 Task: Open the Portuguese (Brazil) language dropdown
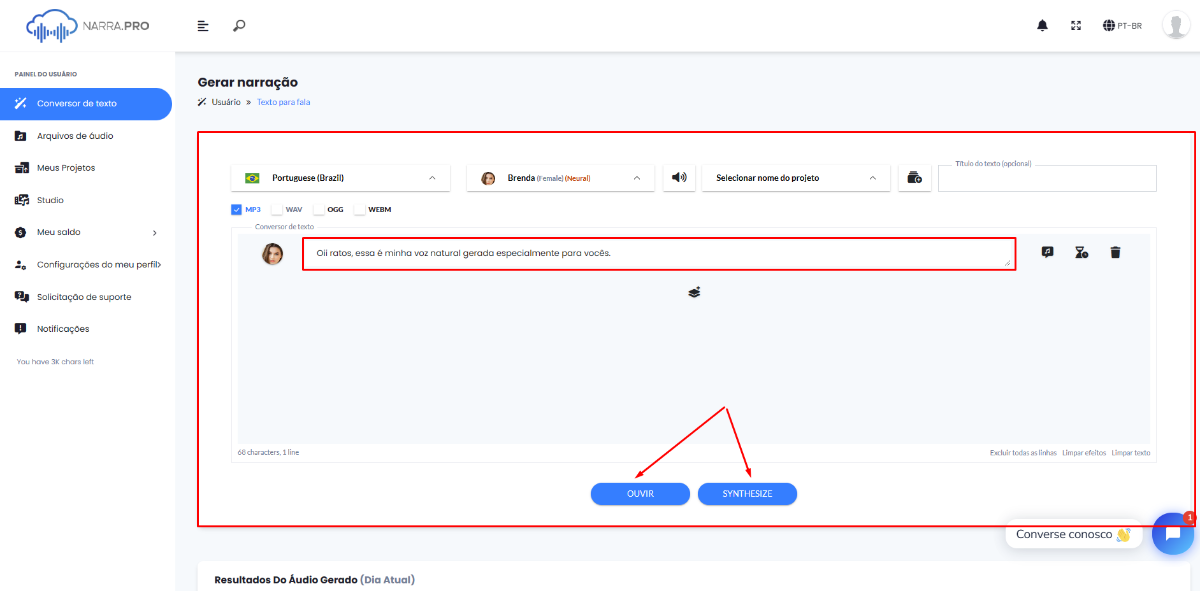click(340, 178)
